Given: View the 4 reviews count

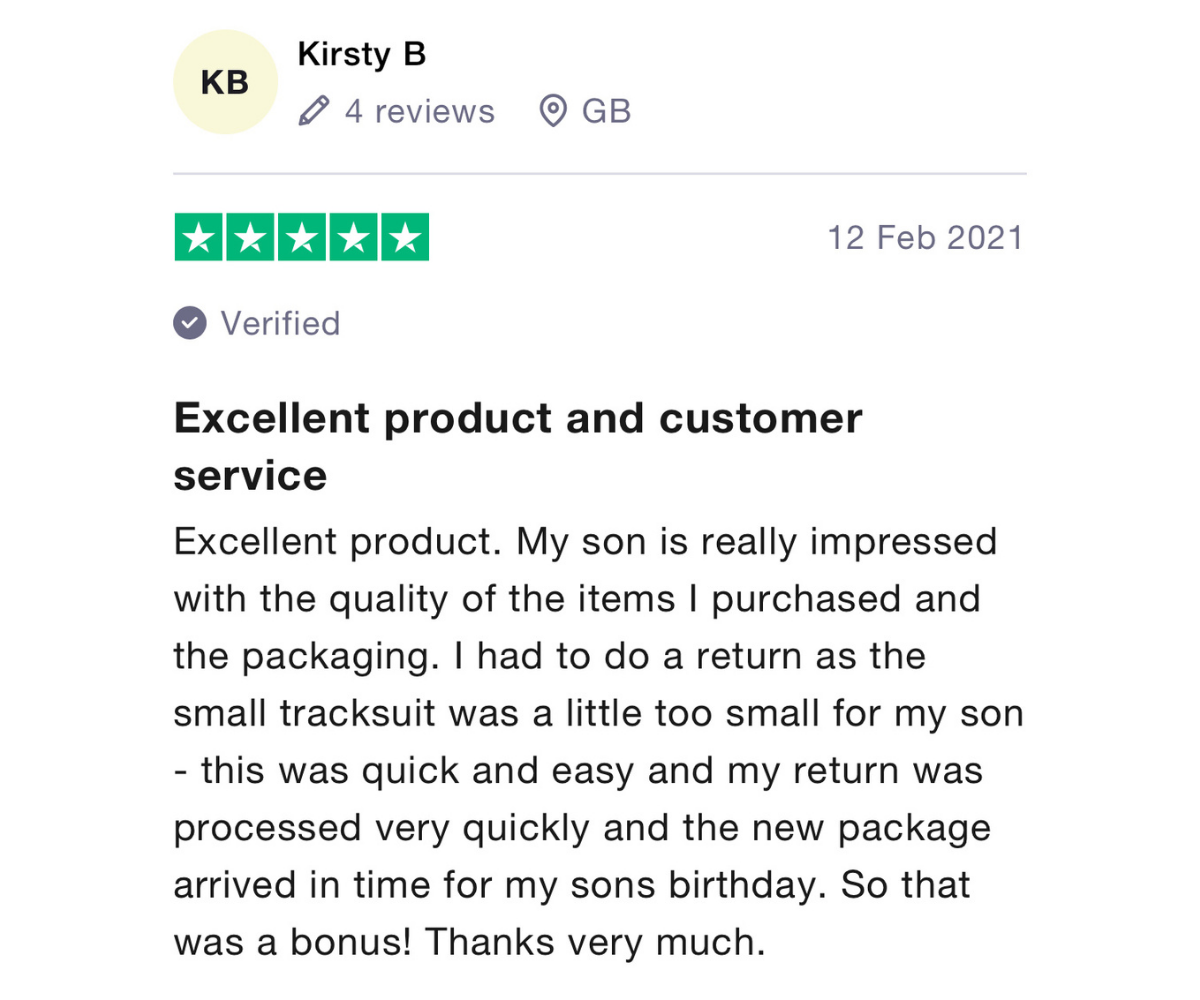Looking at the screenshot, I should coord(419,111).
